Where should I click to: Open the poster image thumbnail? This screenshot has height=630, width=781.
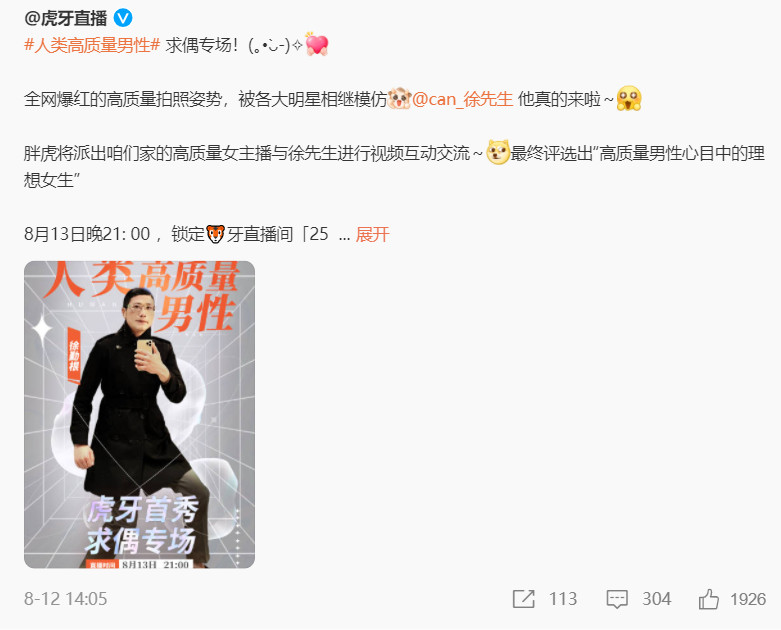coord(139,414)
